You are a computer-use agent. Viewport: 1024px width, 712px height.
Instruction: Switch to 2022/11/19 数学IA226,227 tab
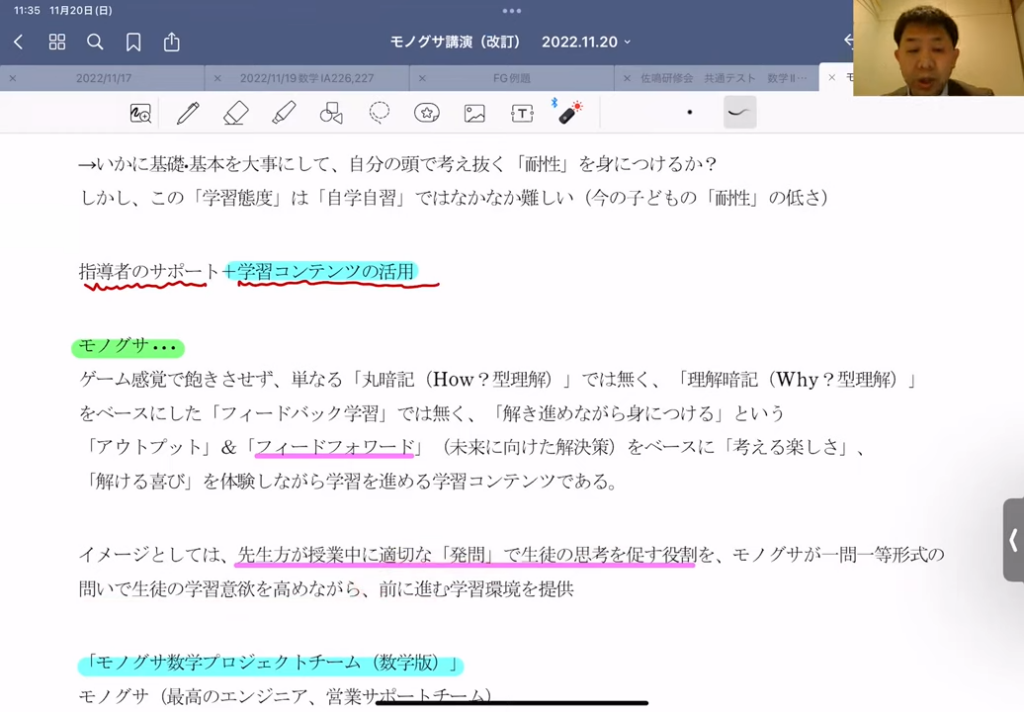(x=307, y=78)
